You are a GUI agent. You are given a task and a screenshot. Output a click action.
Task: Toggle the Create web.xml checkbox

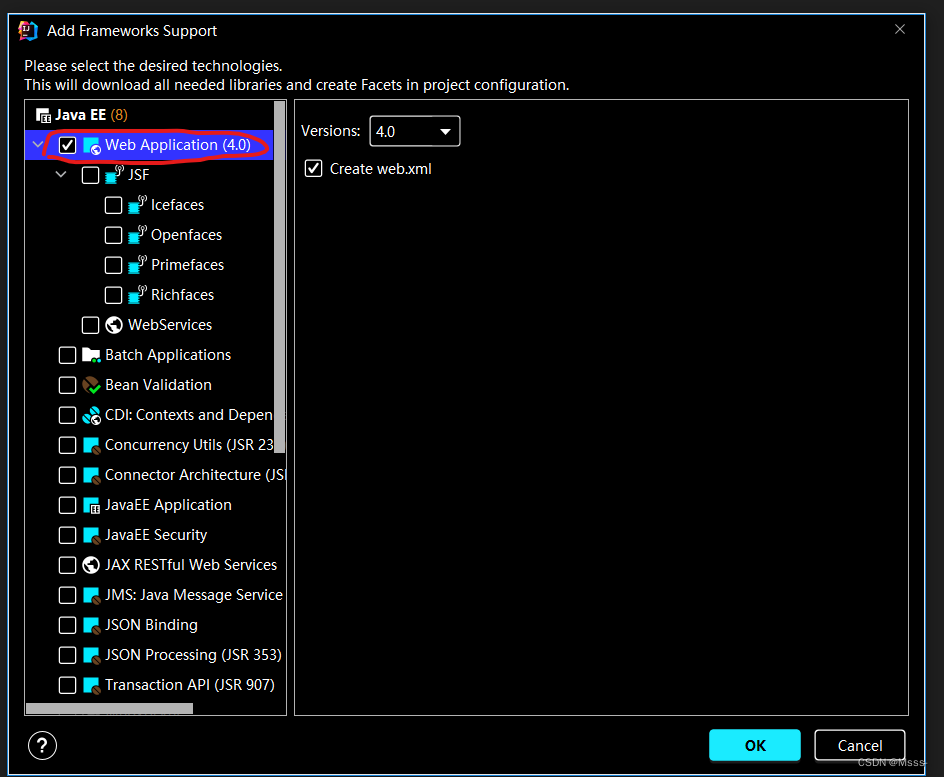click(314, 169)
